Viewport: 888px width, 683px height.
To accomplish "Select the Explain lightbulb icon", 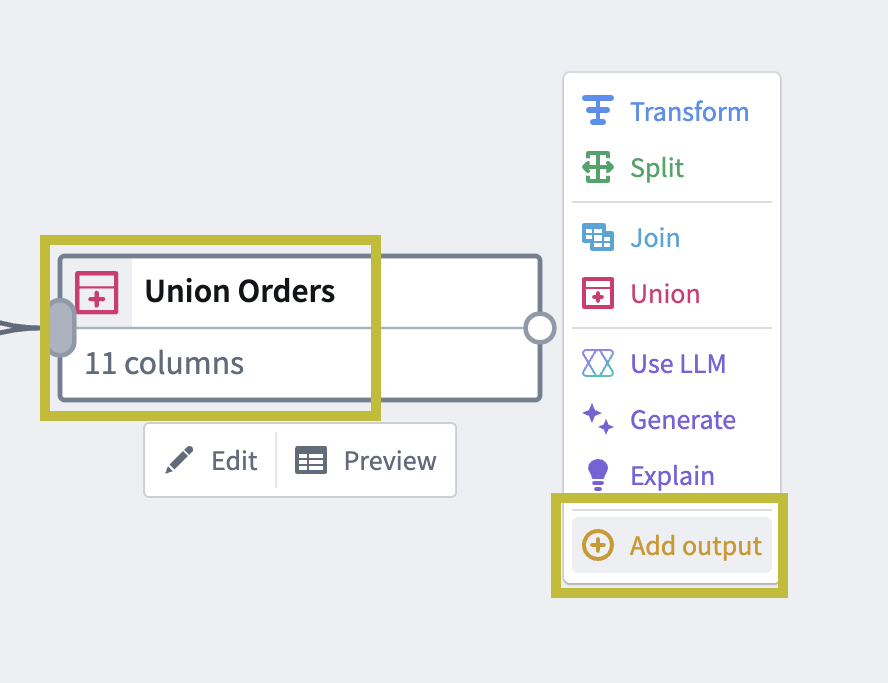I will (x=597, y=475).
